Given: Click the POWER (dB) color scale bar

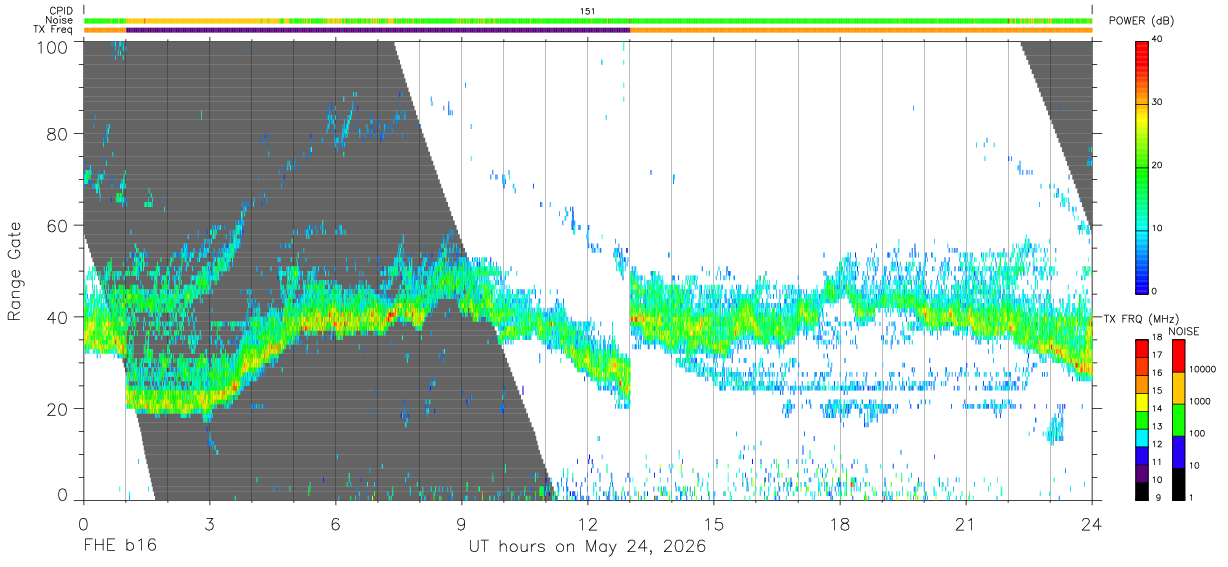Looking at the screenshot, I should [x=1143, y=166].
